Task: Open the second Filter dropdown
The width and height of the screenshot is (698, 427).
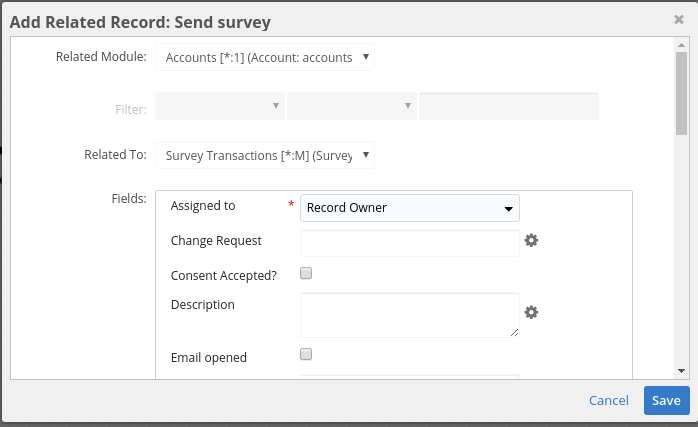Action: pos(352,106)
